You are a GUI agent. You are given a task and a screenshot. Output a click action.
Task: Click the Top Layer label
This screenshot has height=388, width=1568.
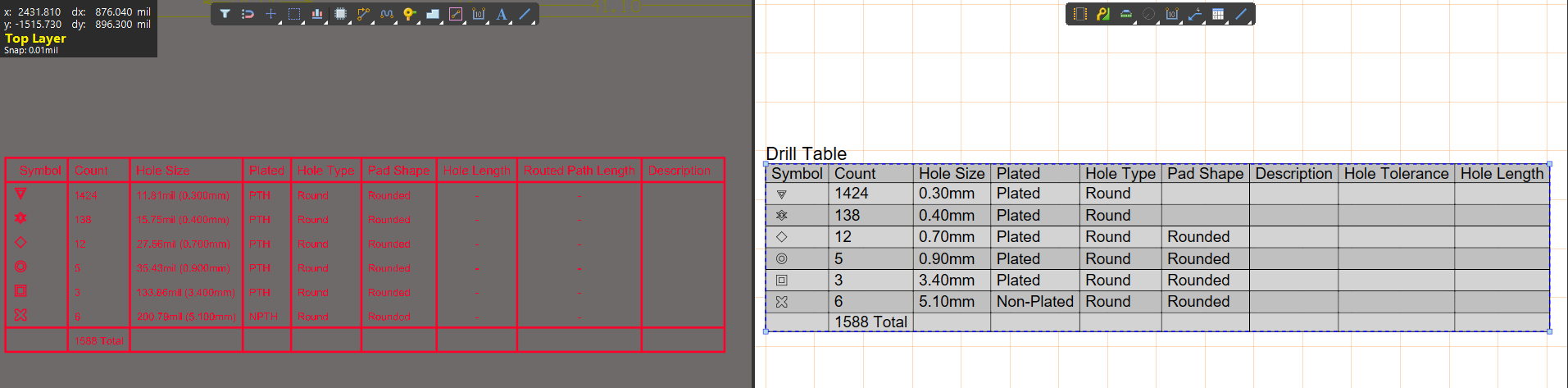(35, 38)
